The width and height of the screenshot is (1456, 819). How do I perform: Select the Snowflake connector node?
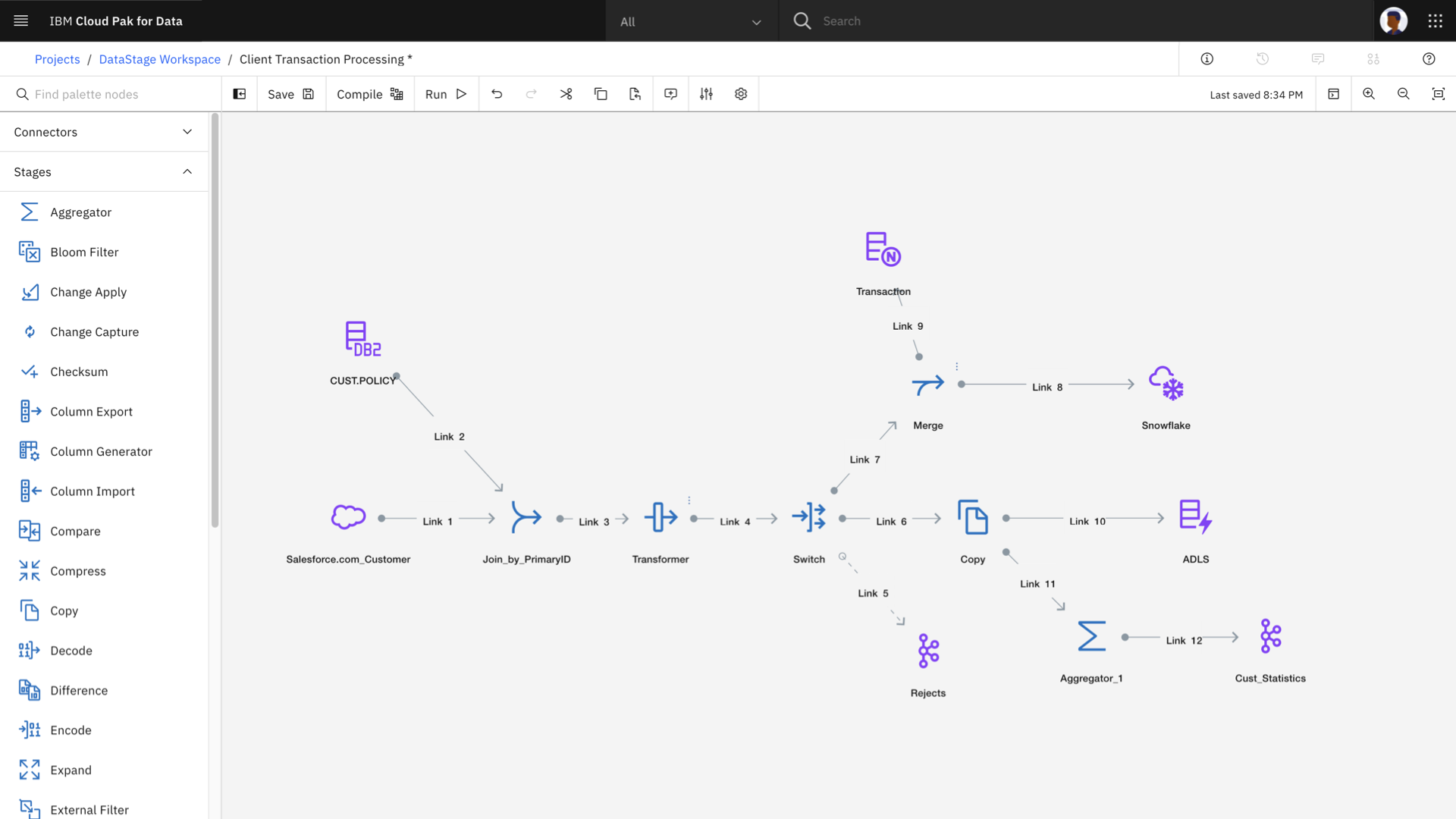point(1166,384)
